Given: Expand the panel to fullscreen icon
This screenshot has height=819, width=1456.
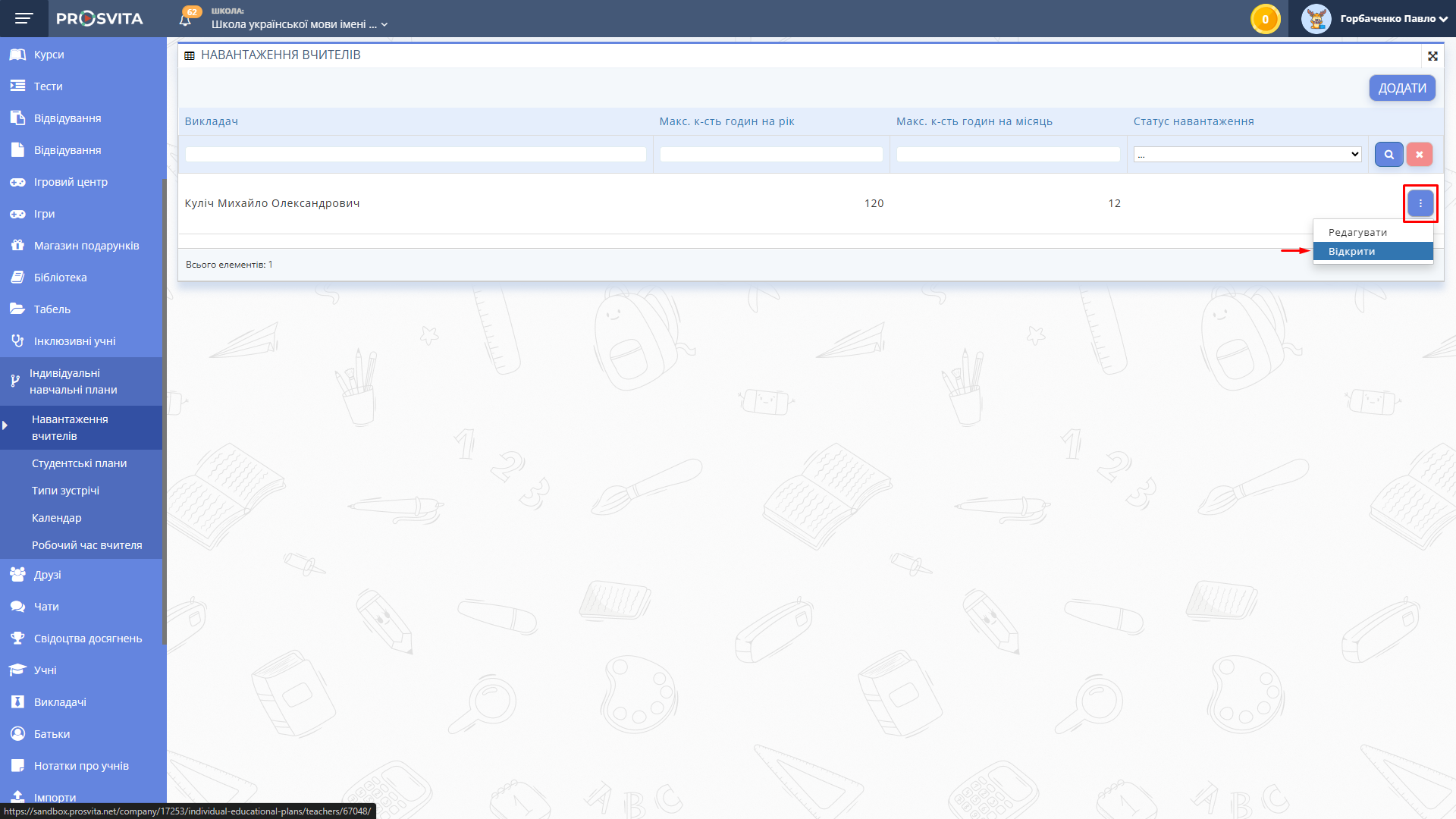Looking at the screenshot, I should [1432, 56].
